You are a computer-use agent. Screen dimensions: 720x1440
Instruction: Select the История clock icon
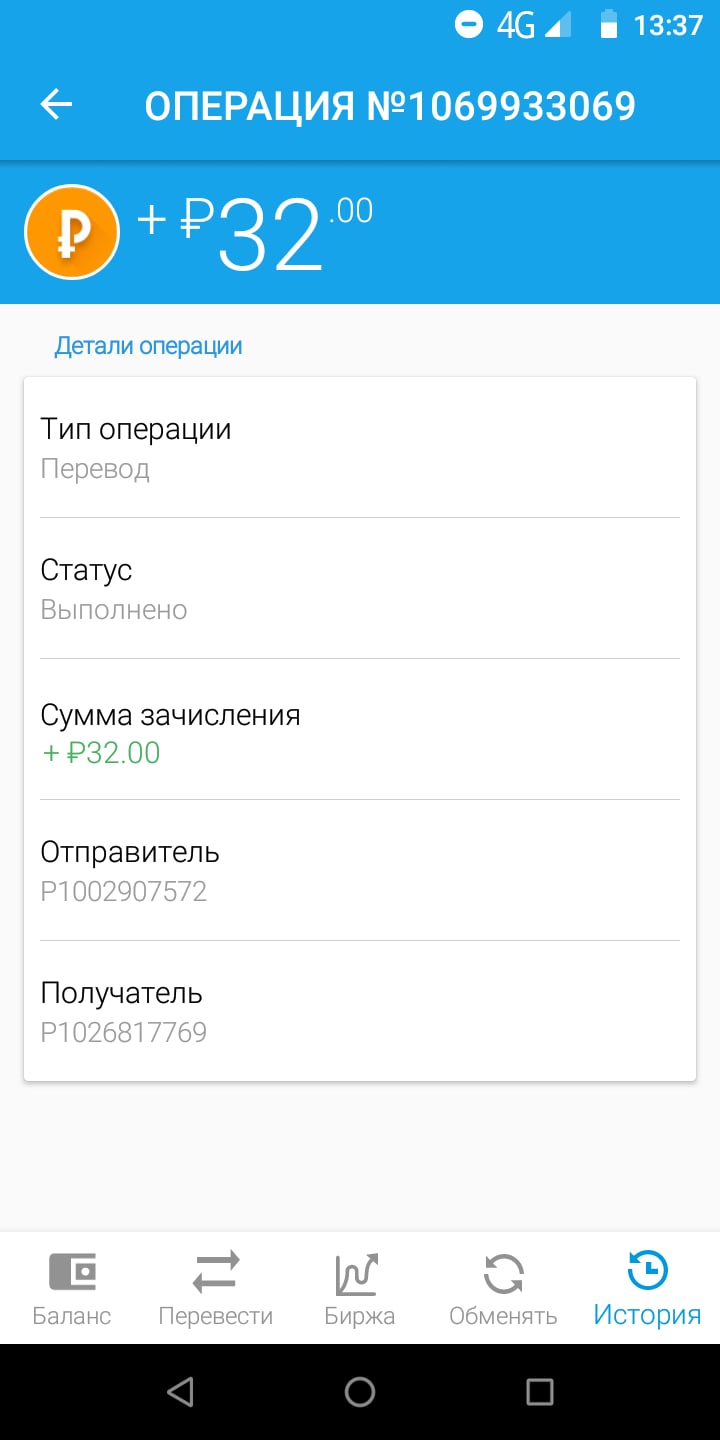click(647, 1272)
